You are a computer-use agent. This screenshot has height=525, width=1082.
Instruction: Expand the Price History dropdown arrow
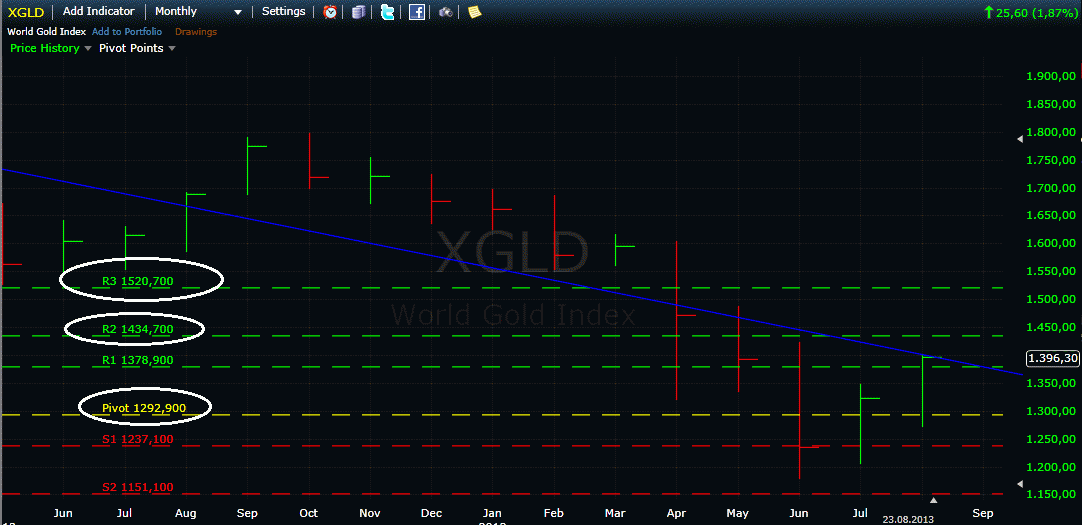coord(88,48)
